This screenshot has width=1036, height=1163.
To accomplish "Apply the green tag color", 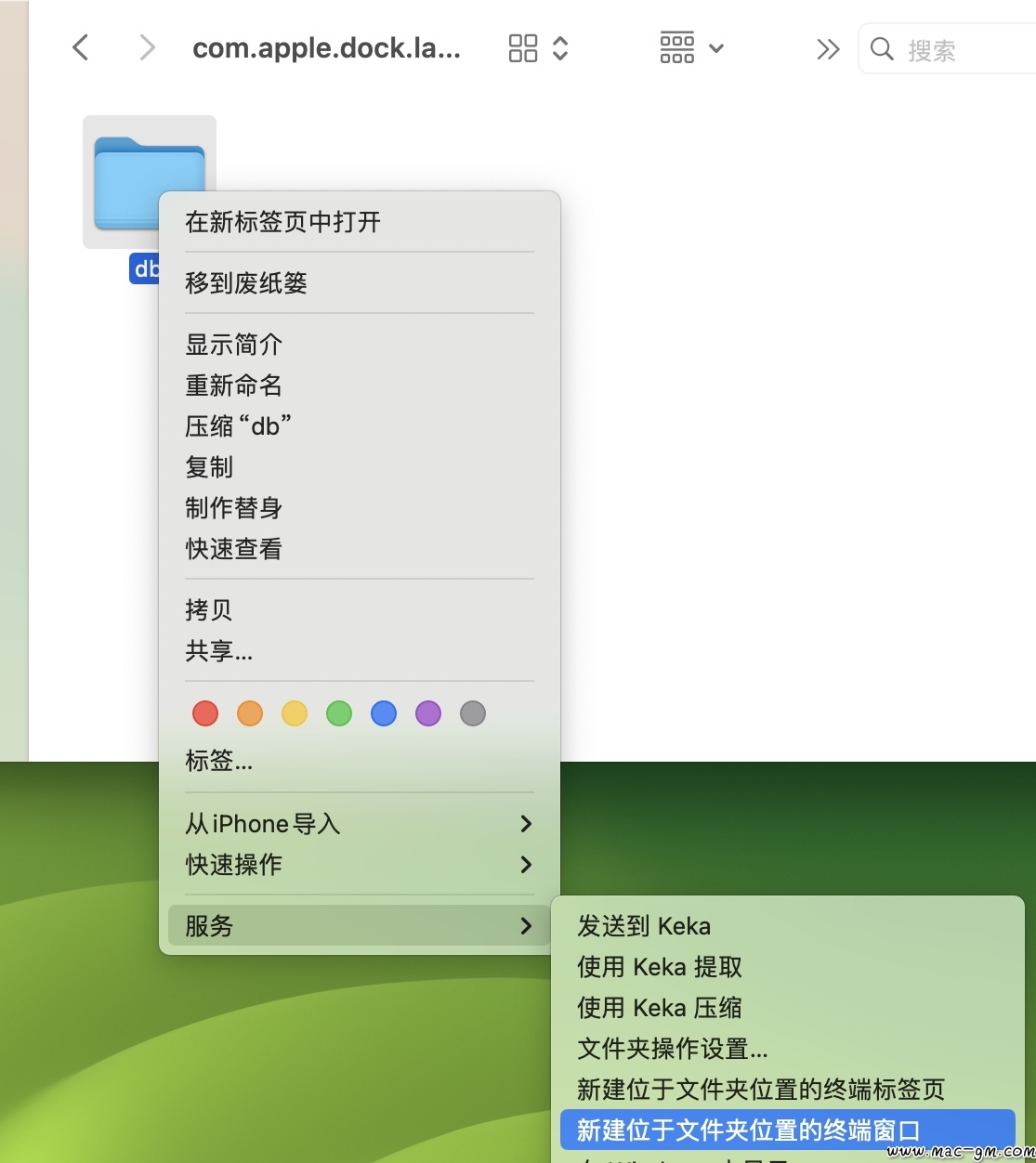I will (339, 713).
